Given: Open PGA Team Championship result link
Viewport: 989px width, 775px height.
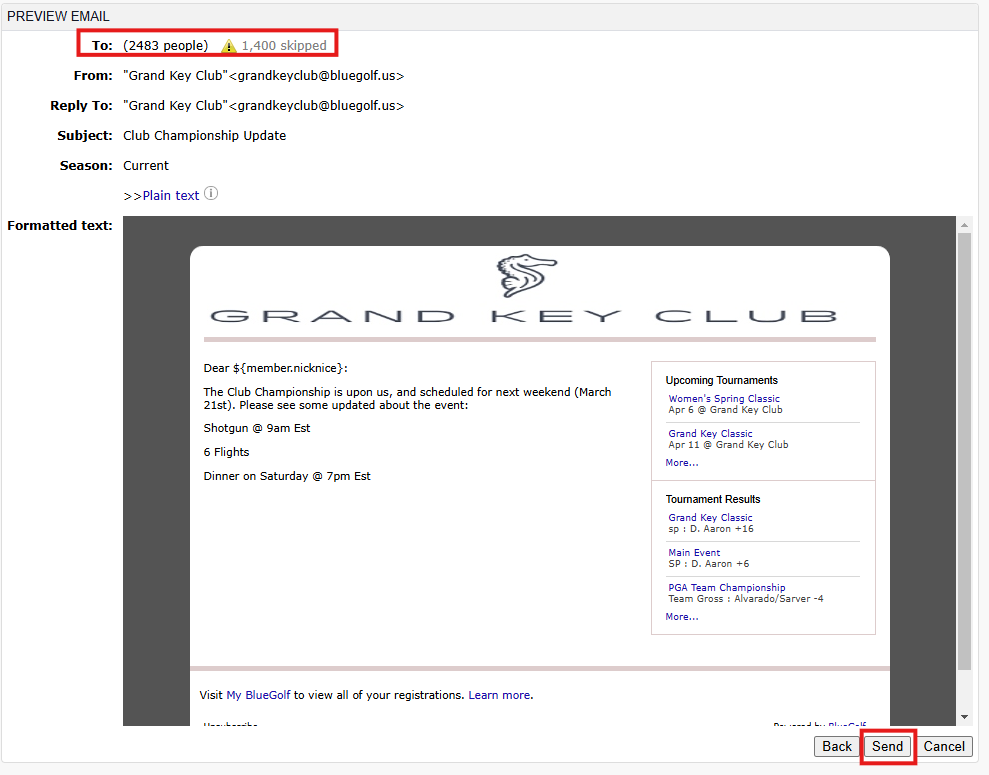Looking at the screenshot, I should [x=727, y=588].
